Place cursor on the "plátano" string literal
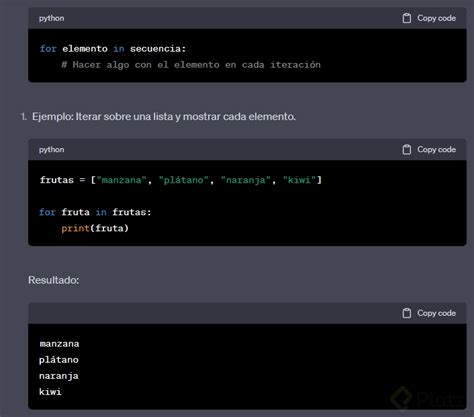Screen dimensions: 474x417 coord(184,180)
